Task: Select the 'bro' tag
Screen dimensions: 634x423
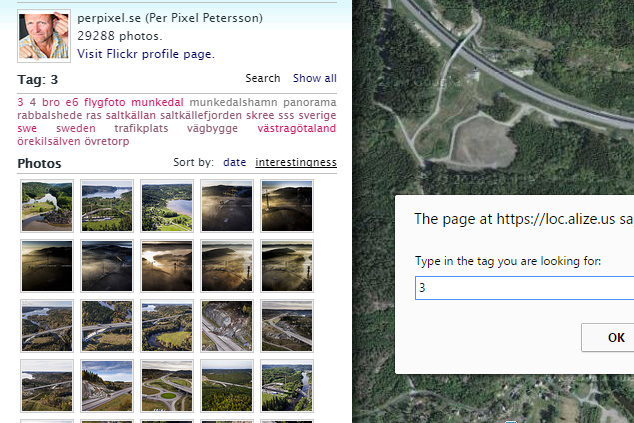Action: pos(51,102)
